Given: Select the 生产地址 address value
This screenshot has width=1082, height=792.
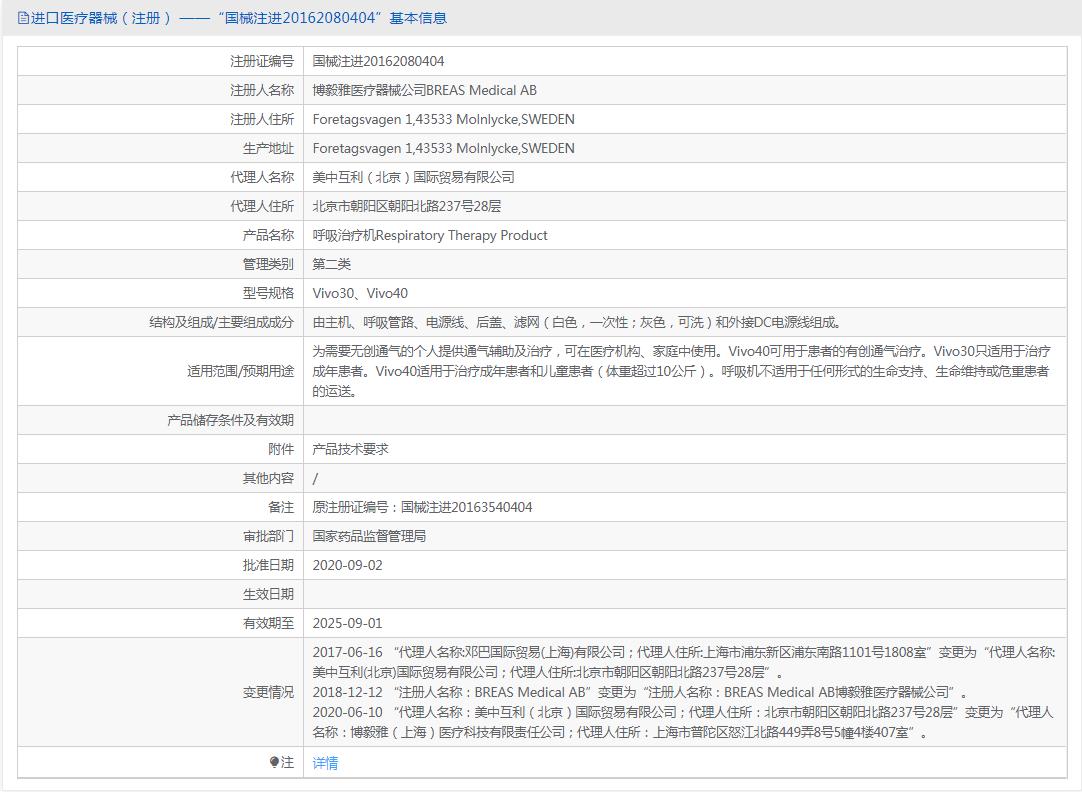Looking at the screenshot, I should pyautogui.click(x=444, y=148).
